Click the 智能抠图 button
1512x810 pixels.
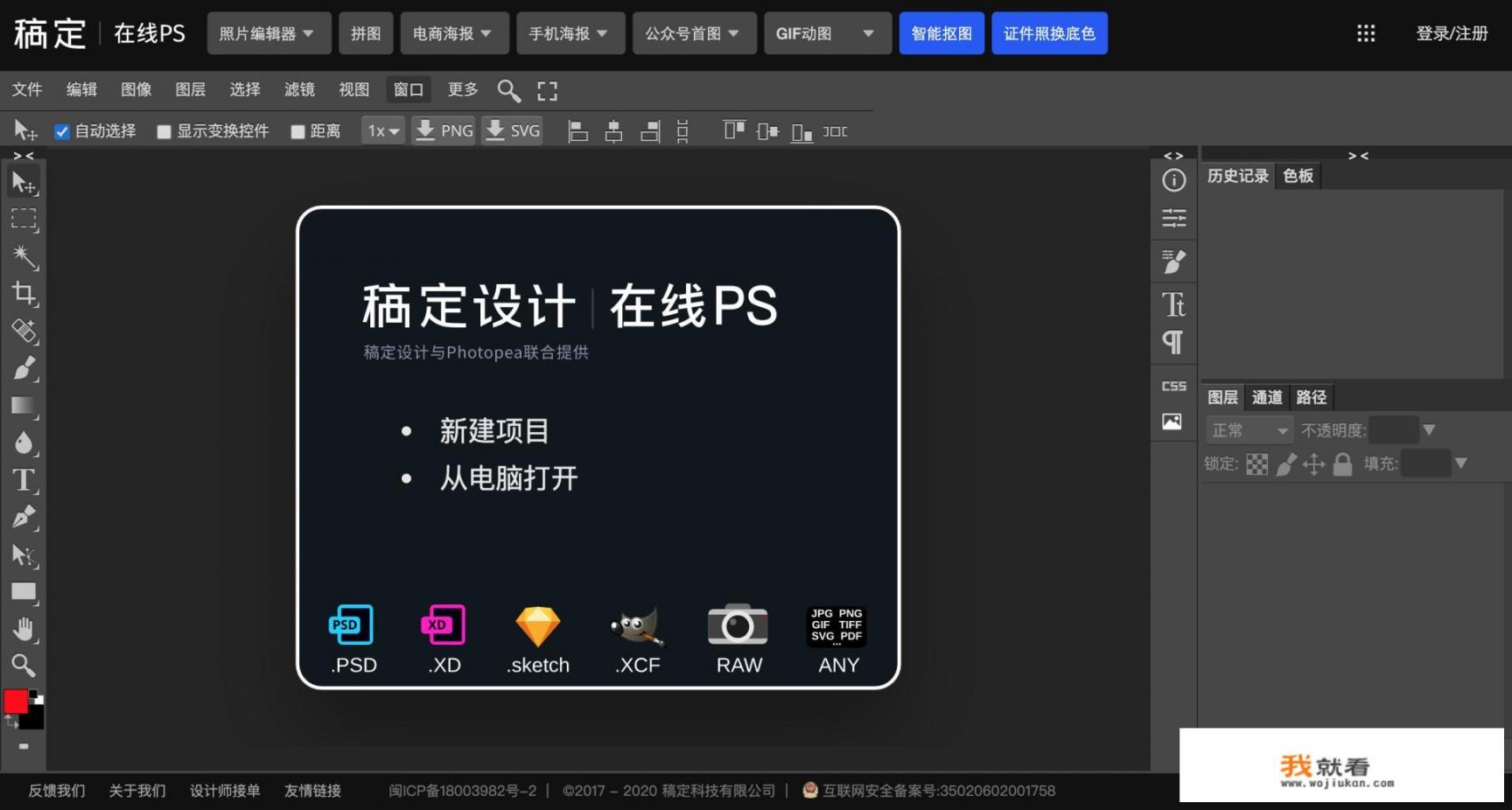(941, 33)
